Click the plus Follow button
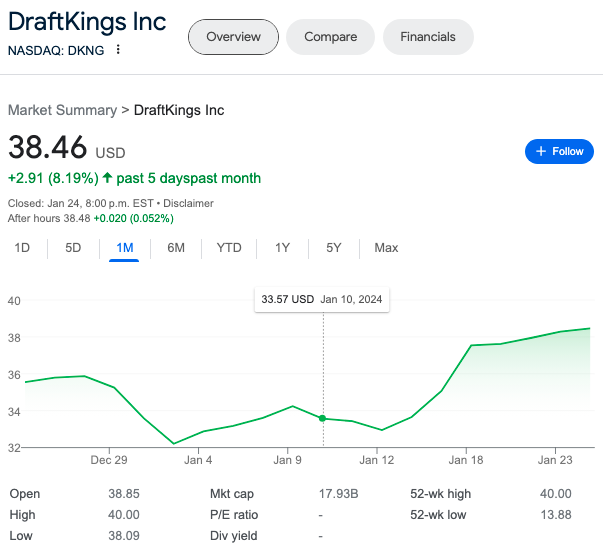The height and width of the screenshot is (558, 603). click(559, 151)
